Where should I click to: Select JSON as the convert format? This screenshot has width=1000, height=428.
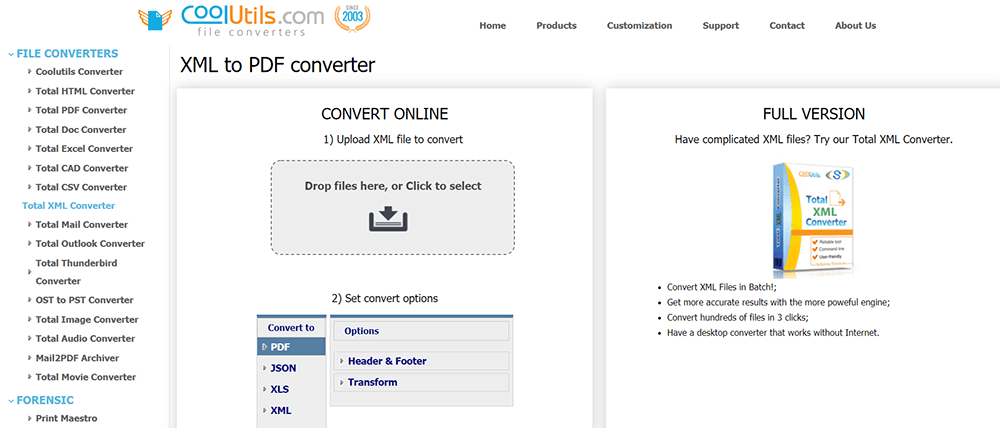[x=283, y=368]
